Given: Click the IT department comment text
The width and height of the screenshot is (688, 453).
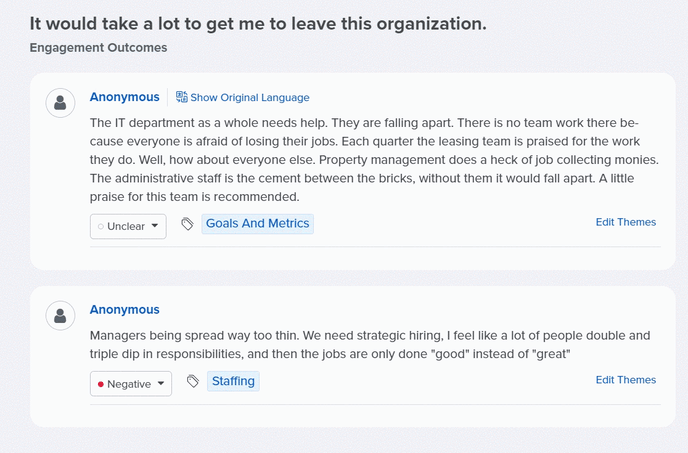Looking at the screenshot, I should coord(374,160).
